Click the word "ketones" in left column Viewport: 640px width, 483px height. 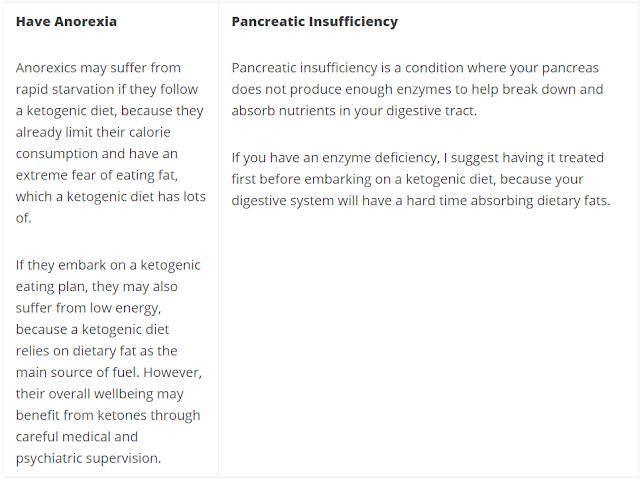[x=129, y=415]
